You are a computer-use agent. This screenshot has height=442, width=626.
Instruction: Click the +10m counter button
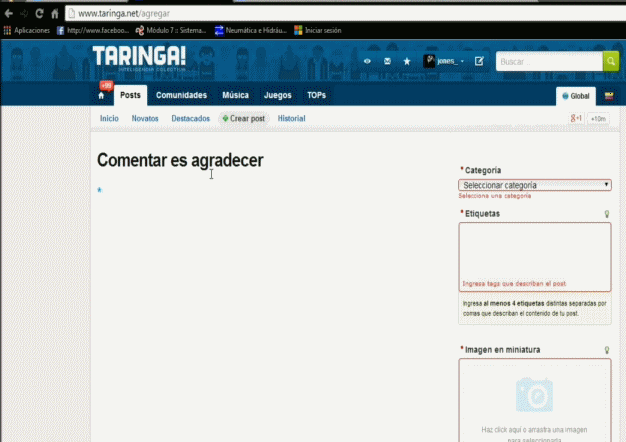tap(598, 119)
